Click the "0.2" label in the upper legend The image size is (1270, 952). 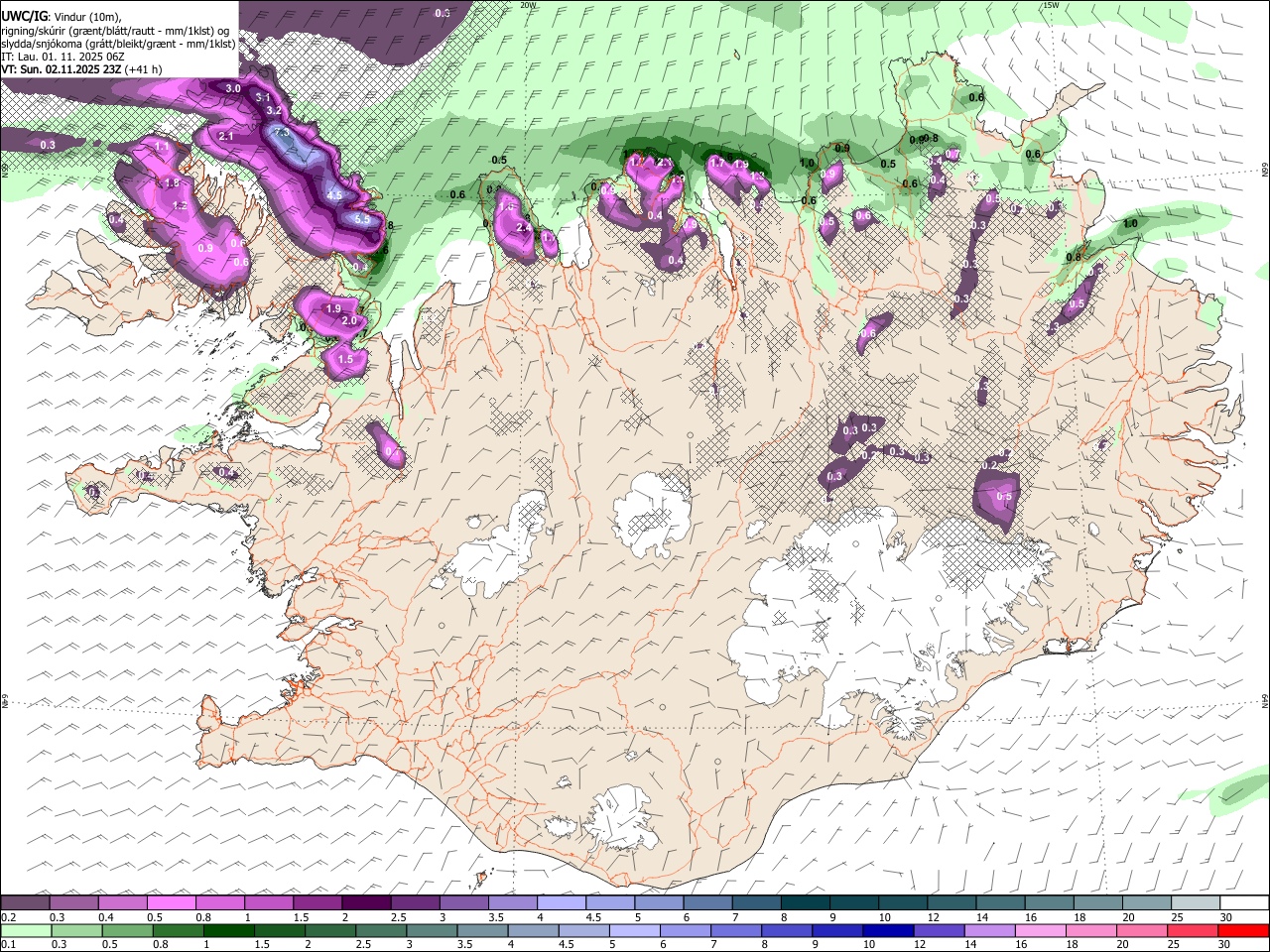[8, 917]
